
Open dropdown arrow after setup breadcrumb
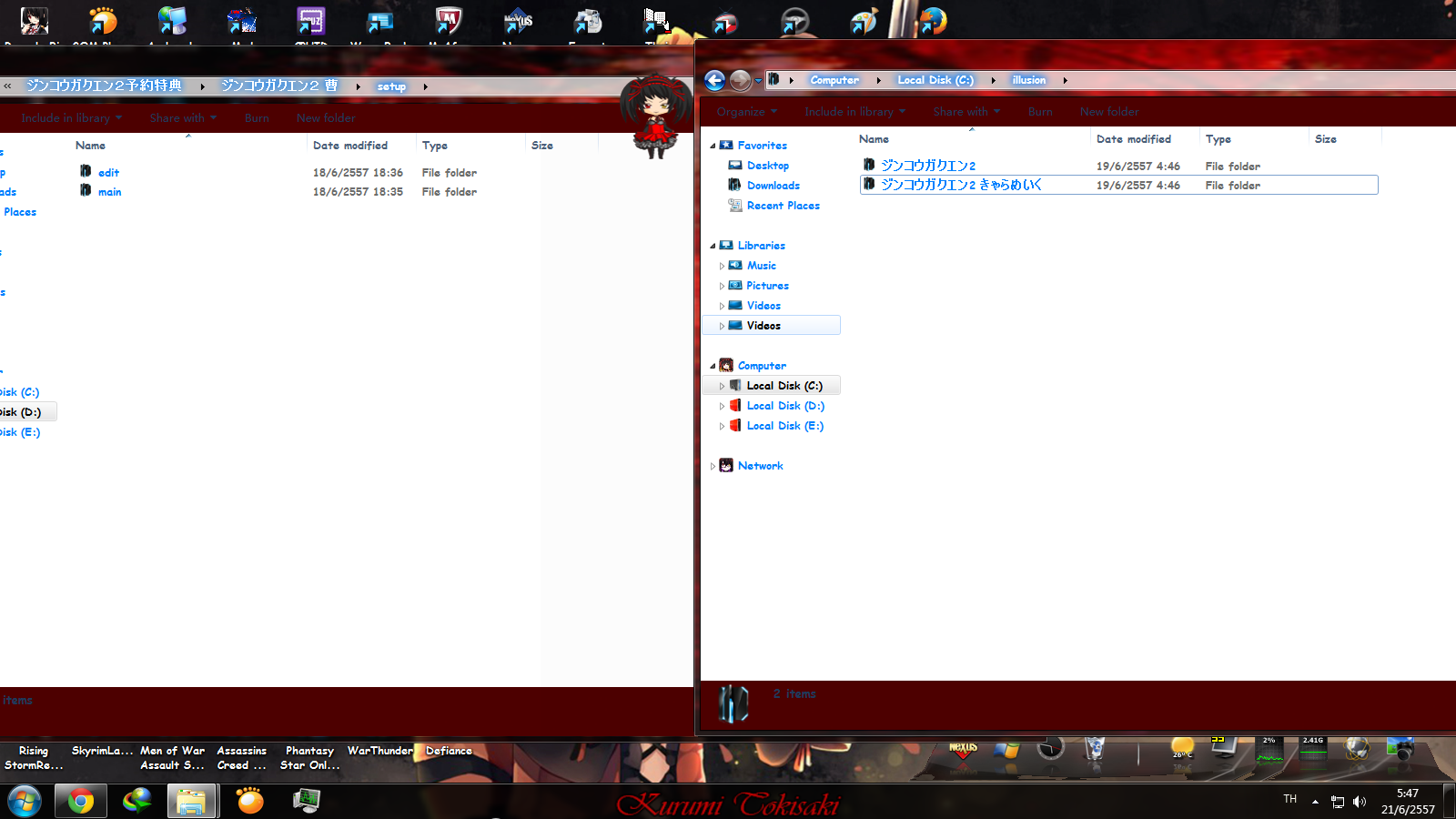(425, 86)
